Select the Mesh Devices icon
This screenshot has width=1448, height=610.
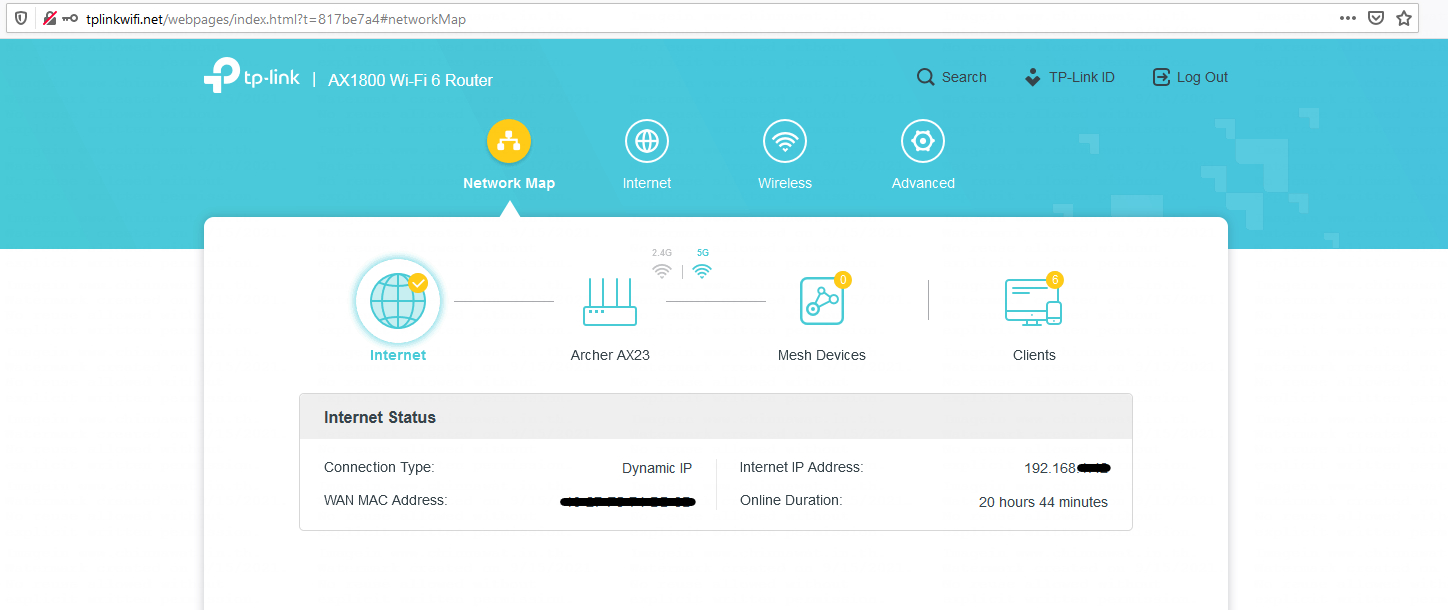pyautogui.click(x=822, y=301)
